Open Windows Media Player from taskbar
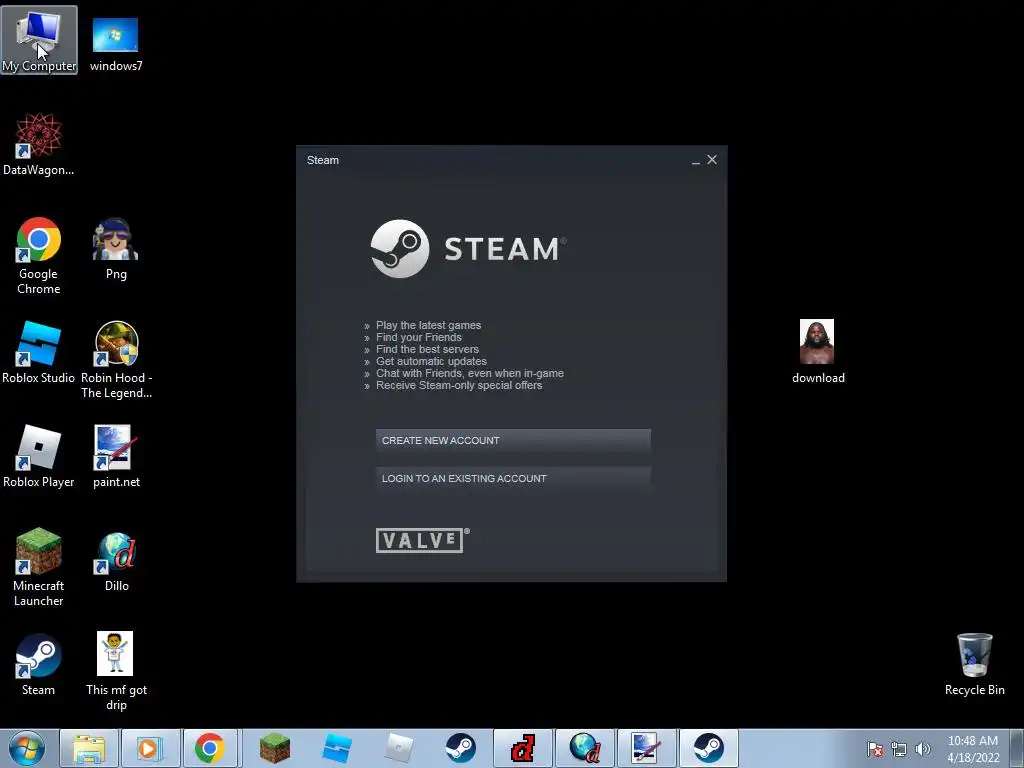1024x768 pixels. (x=149, y=748)
